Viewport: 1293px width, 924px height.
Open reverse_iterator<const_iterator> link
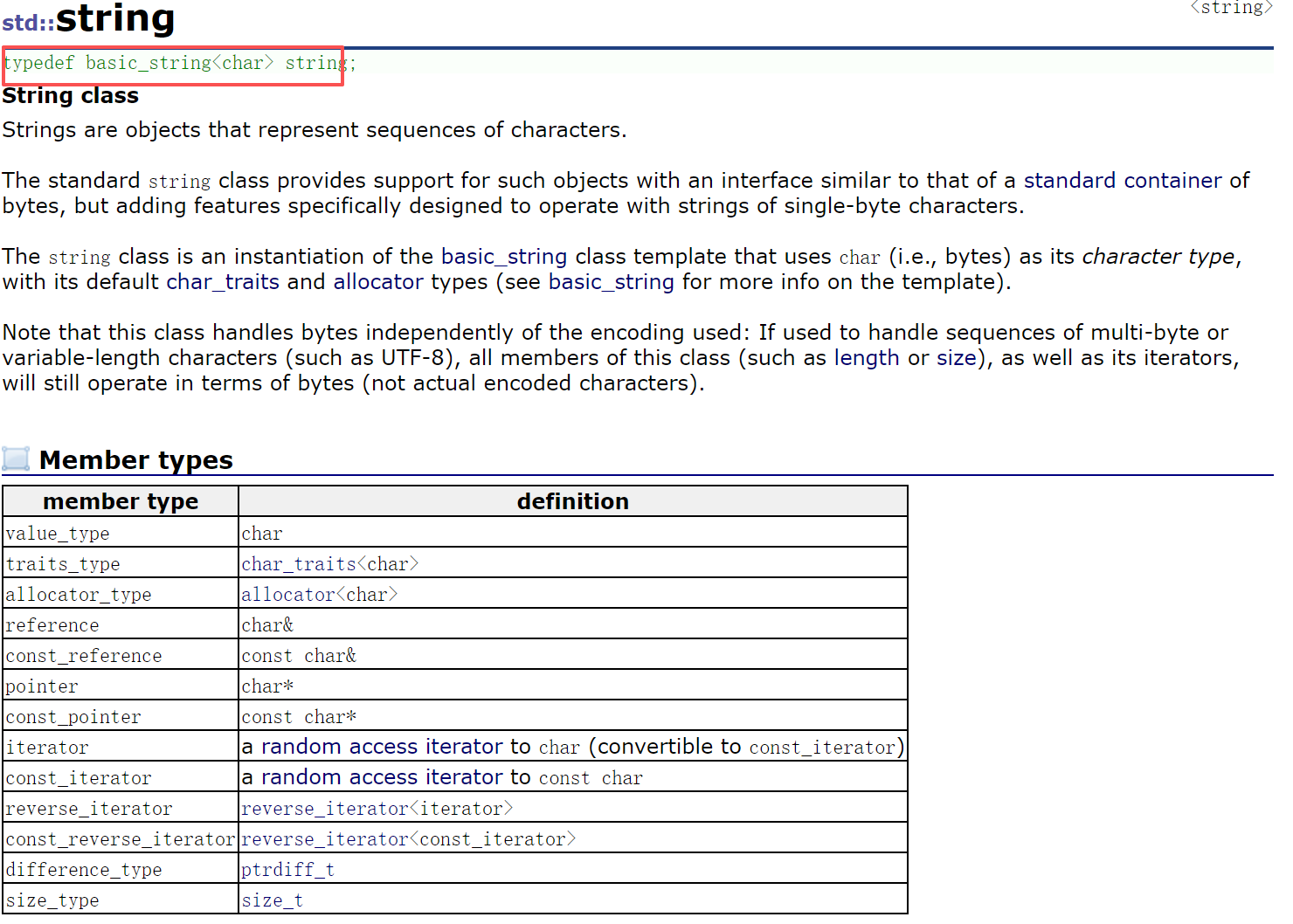click(x=409, y=839)
